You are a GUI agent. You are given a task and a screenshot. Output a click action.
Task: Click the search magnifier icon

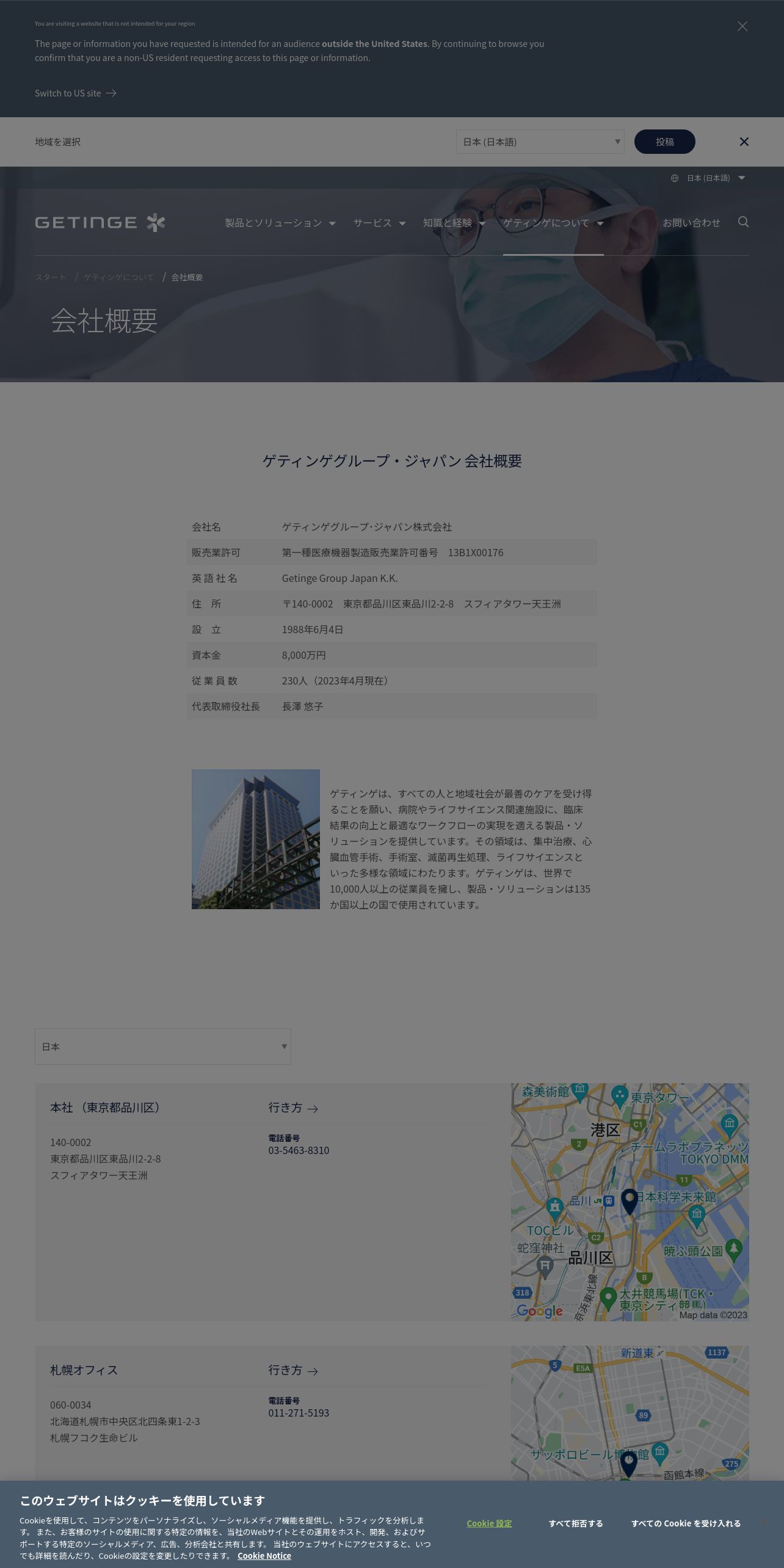[743, 222]
